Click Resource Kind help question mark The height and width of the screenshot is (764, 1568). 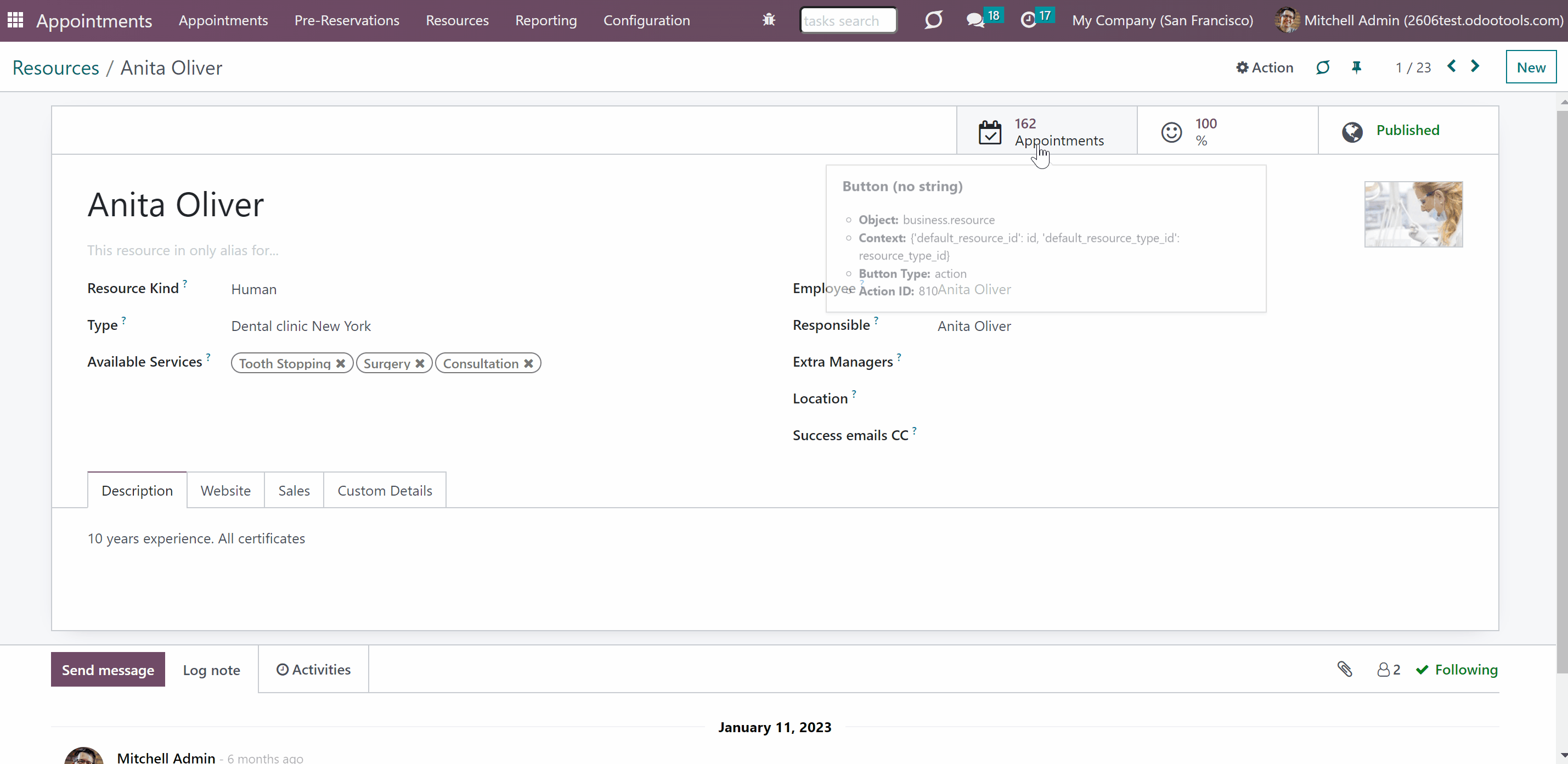(x=185, y=283)
